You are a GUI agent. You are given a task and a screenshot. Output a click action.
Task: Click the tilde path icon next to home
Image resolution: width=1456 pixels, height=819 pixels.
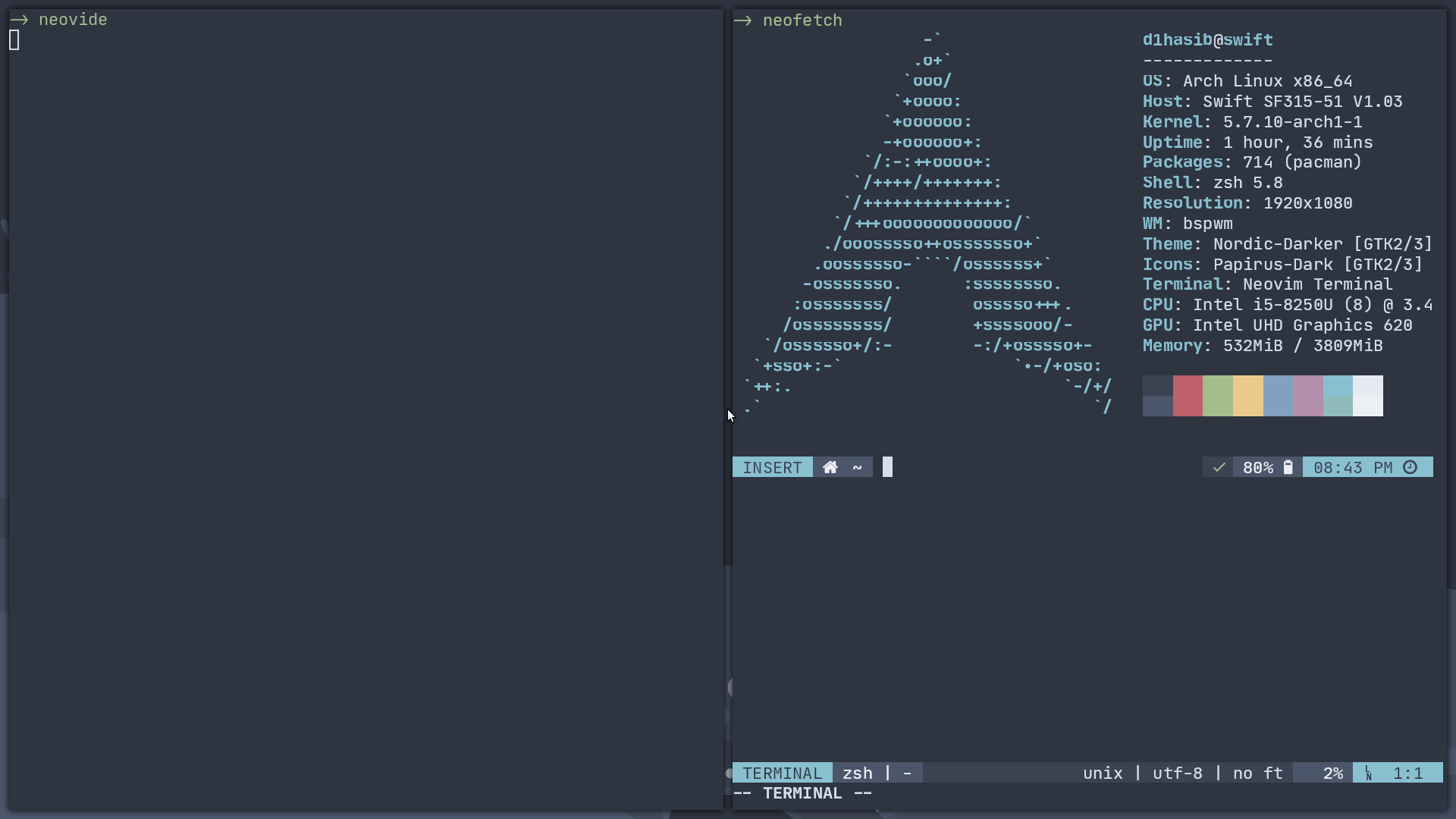tap(857, 467)
